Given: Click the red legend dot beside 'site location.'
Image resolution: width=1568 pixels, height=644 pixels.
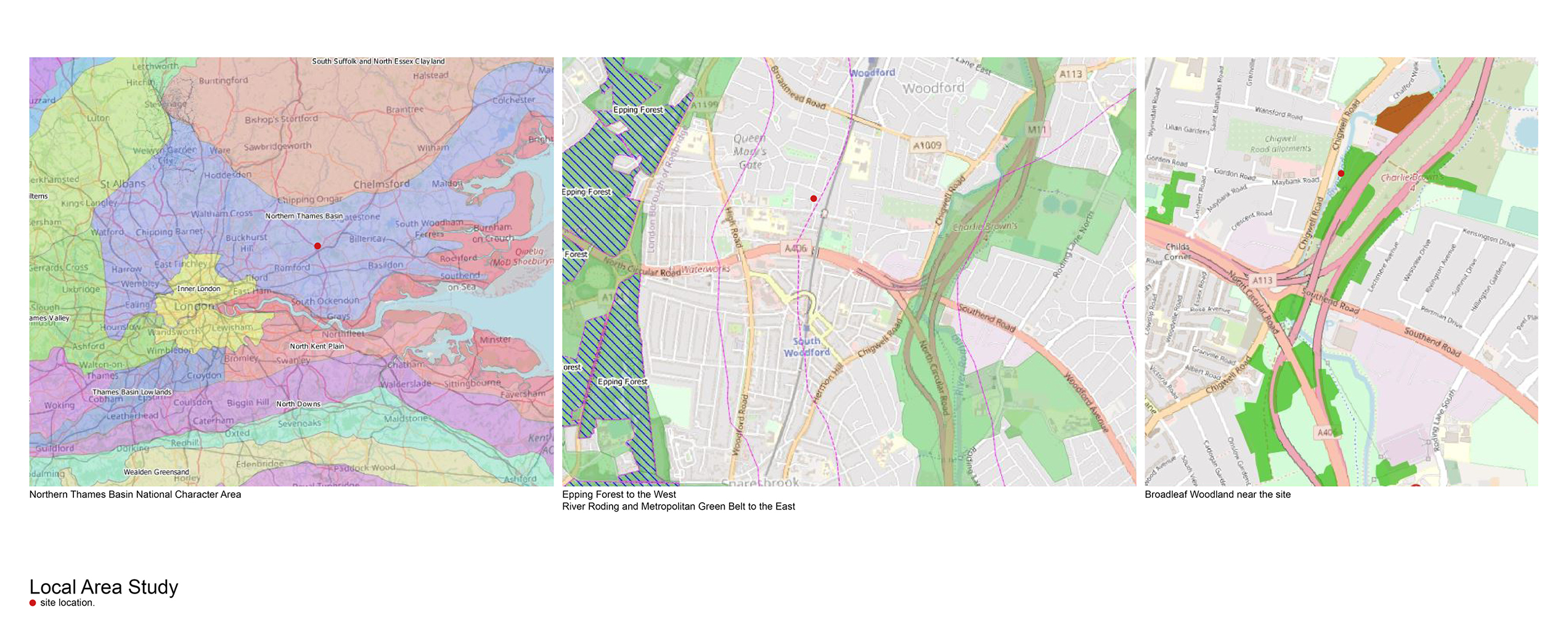Looking at the screenshot, I should [33, 603].
